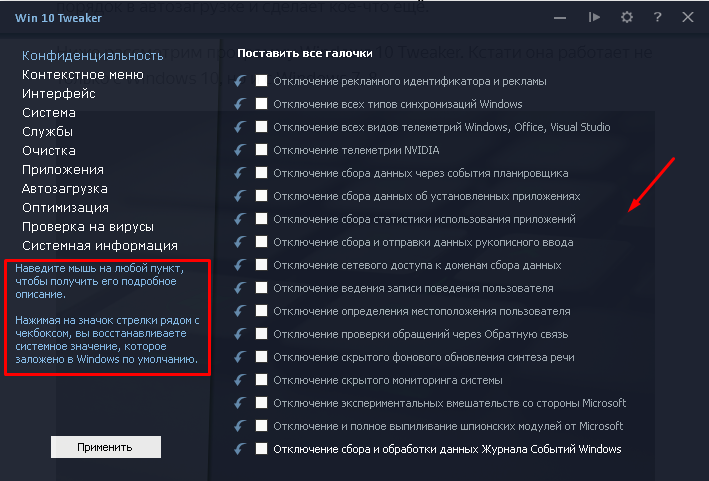Viewport: 709px width, 481px height.
Task: Restore default arrow for шпионских модулей
Action: point(241,426)
